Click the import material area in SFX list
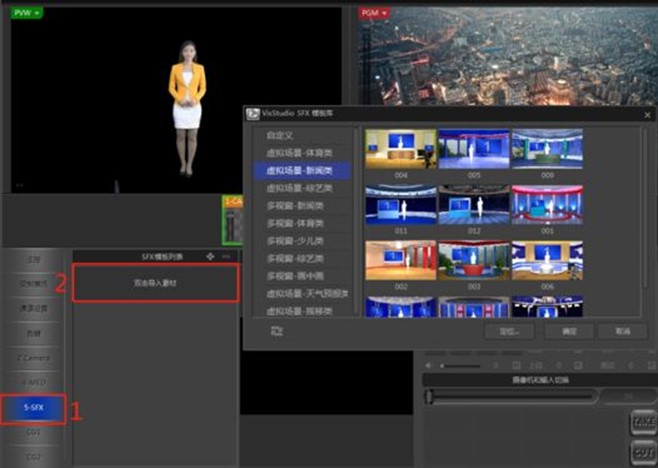Viewport: 658px width, 468px height. point(156,283)
